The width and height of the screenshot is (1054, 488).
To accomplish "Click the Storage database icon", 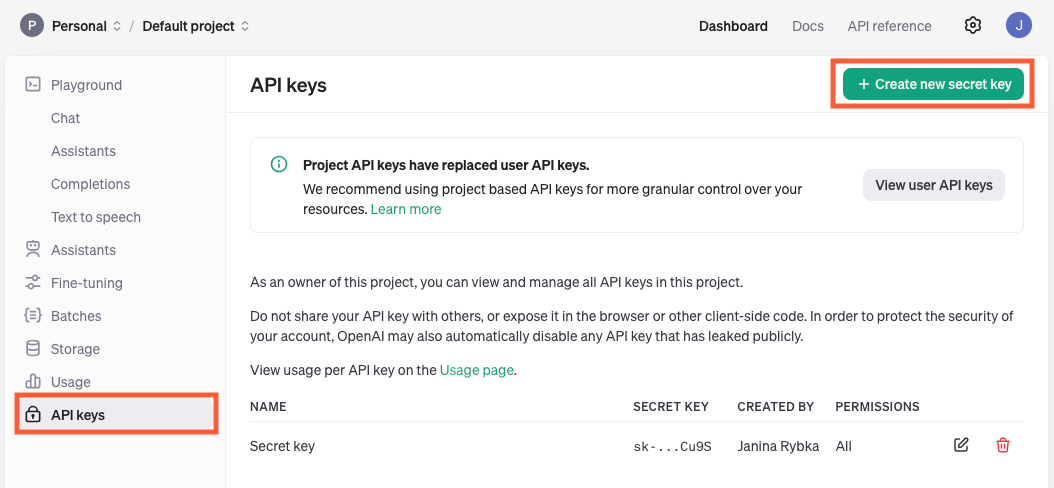I will pyautogui.click(x=33, y=349).
